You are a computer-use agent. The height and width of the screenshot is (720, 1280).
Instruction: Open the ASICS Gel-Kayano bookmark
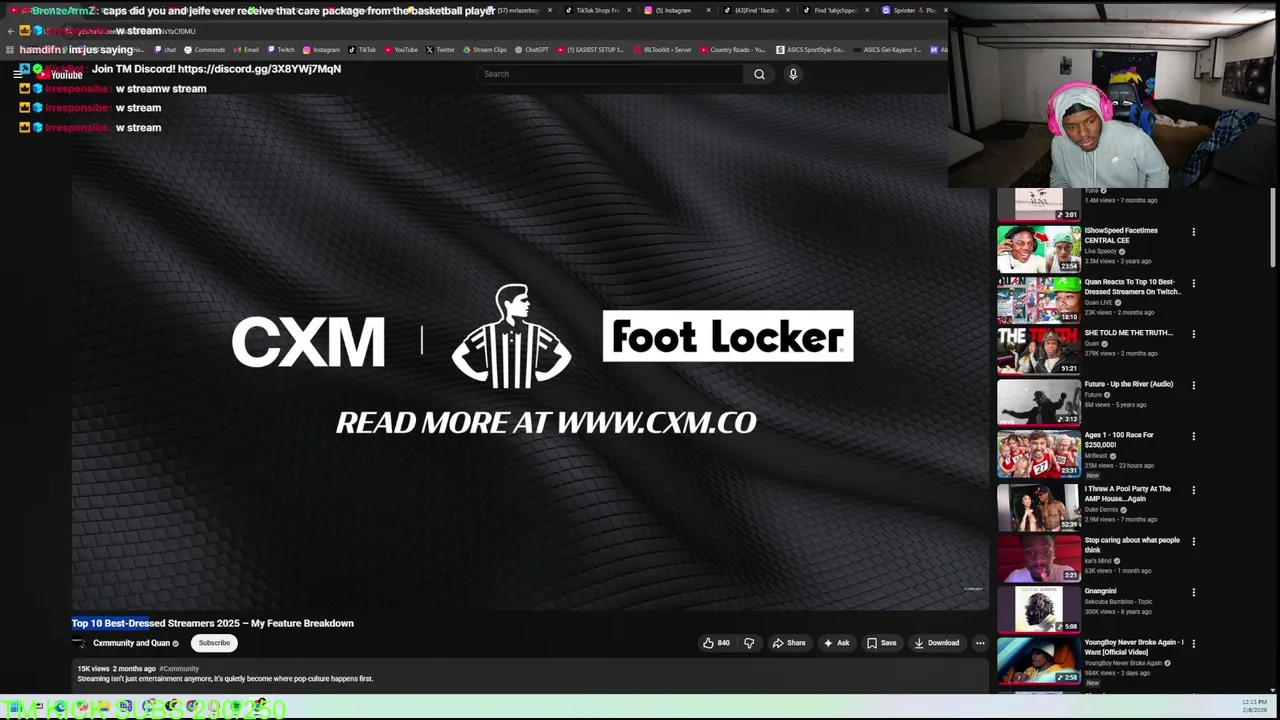[886, 50]
